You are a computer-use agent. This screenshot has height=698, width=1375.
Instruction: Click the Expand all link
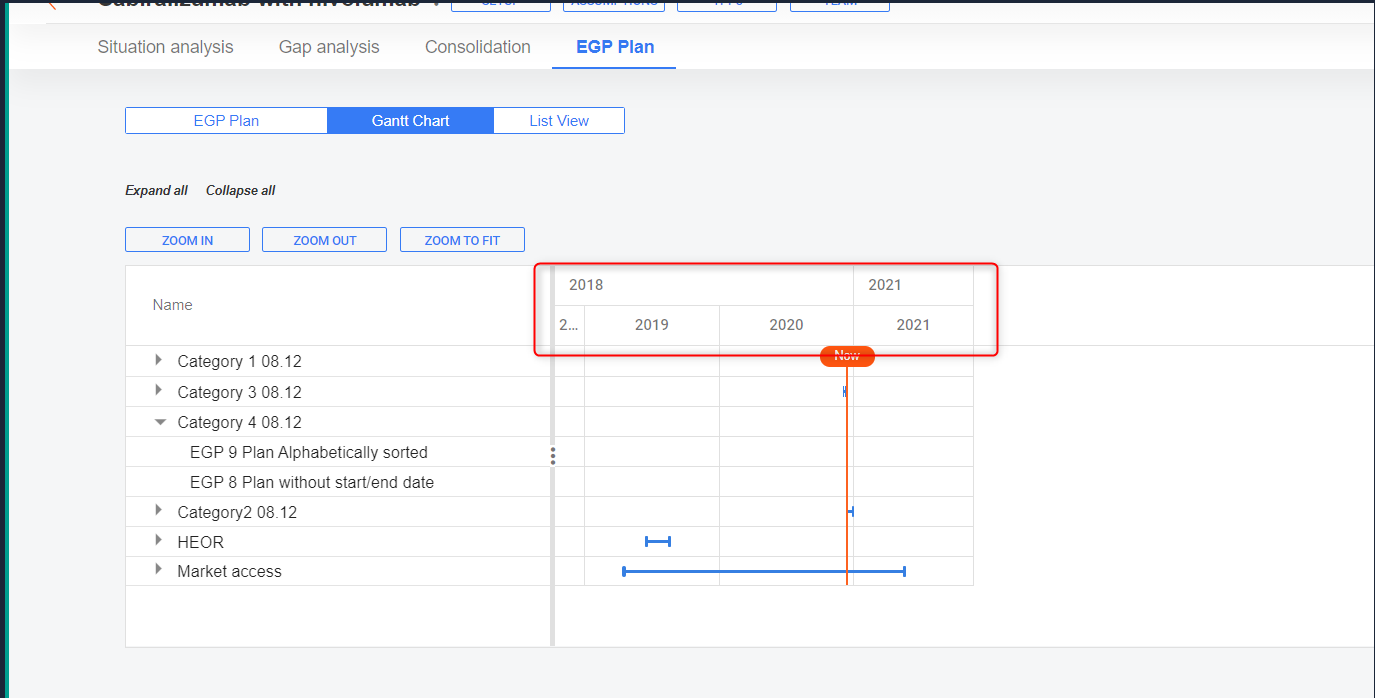156,191
